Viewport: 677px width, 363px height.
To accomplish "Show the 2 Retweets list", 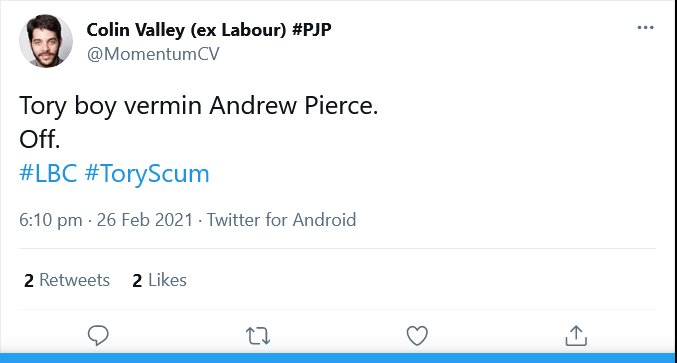I will [x=67, y=280].
